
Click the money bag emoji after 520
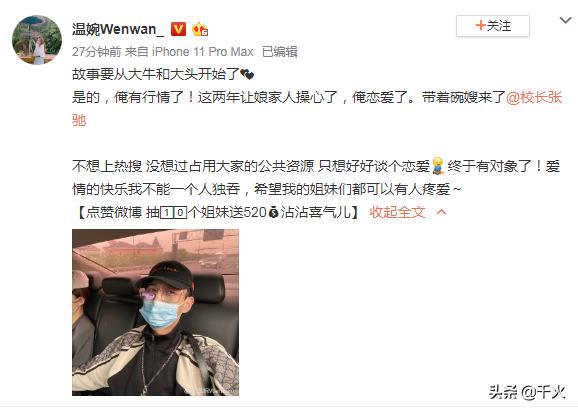273,212
